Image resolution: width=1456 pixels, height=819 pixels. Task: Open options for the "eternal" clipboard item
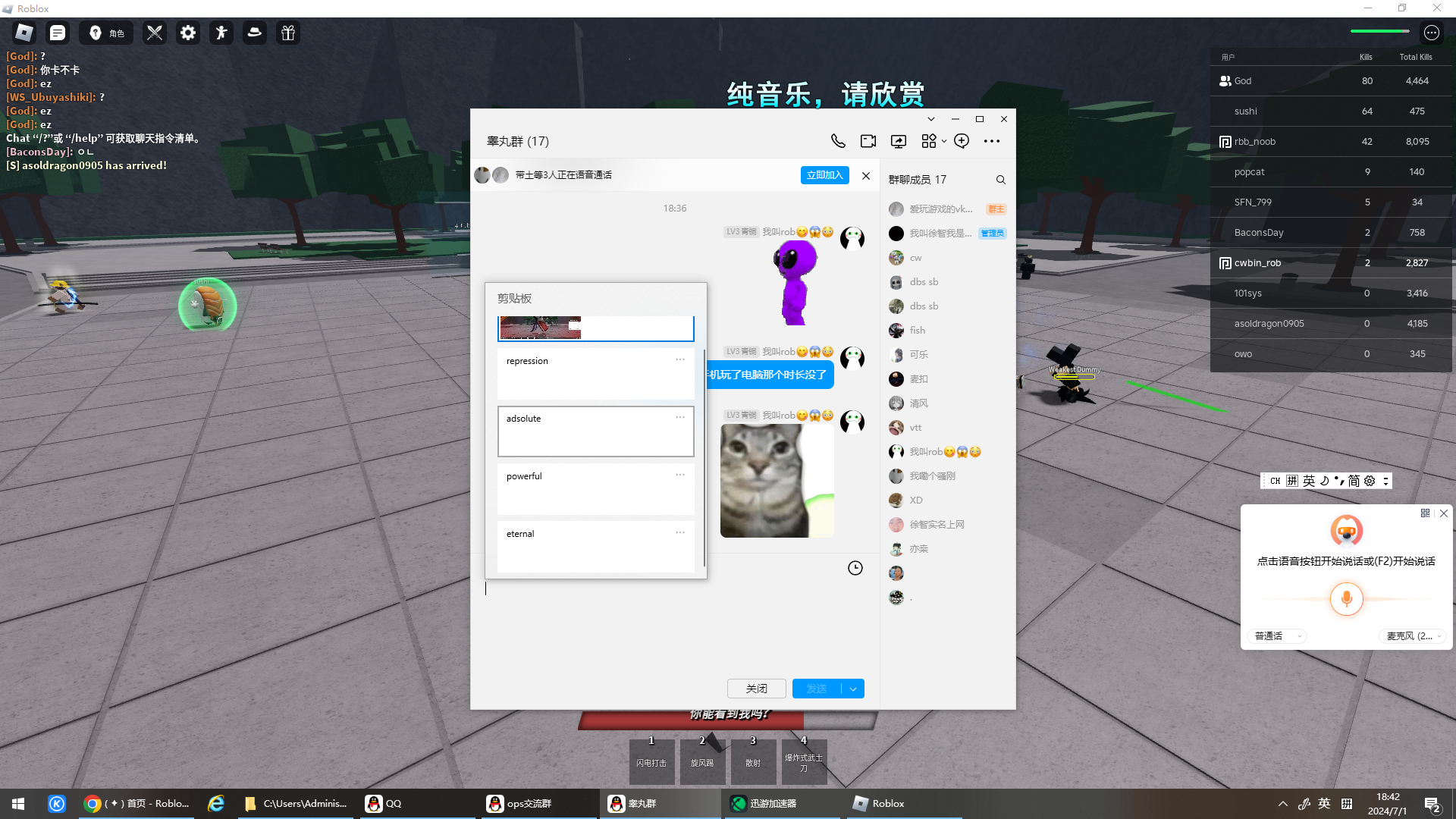click(680, 532)
